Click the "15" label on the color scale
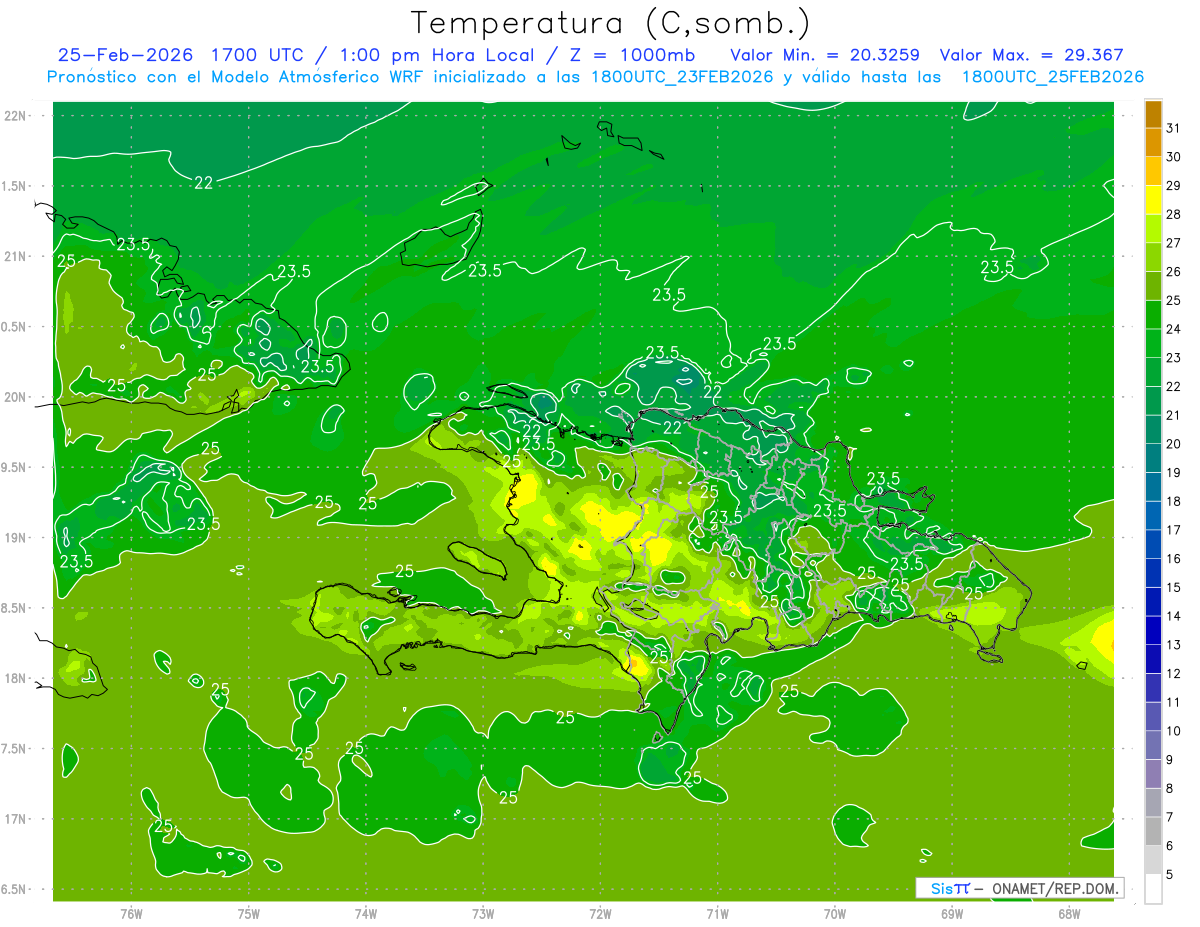 tap(1174, 588)
